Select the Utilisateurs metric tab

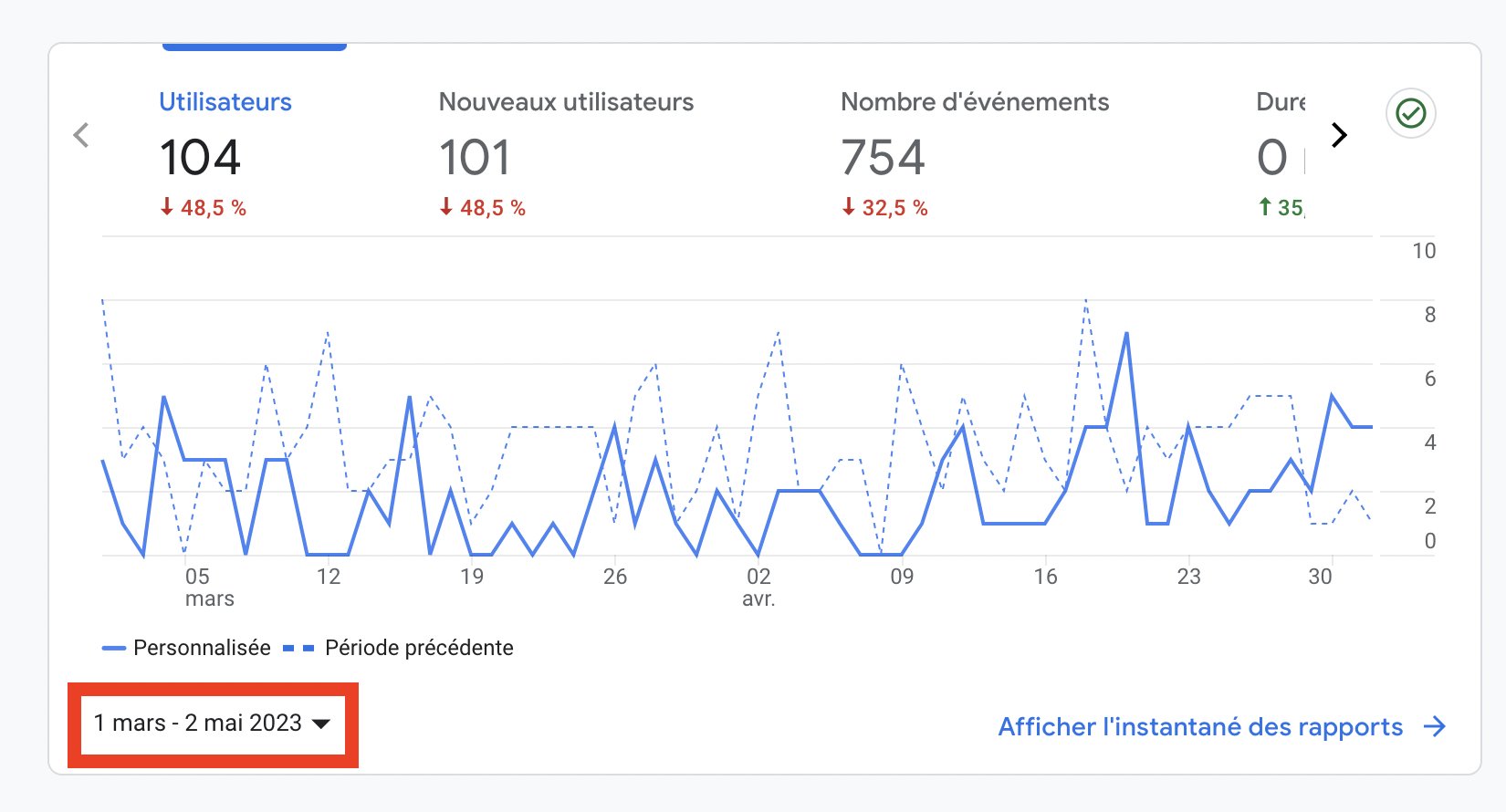coord(225,102)
